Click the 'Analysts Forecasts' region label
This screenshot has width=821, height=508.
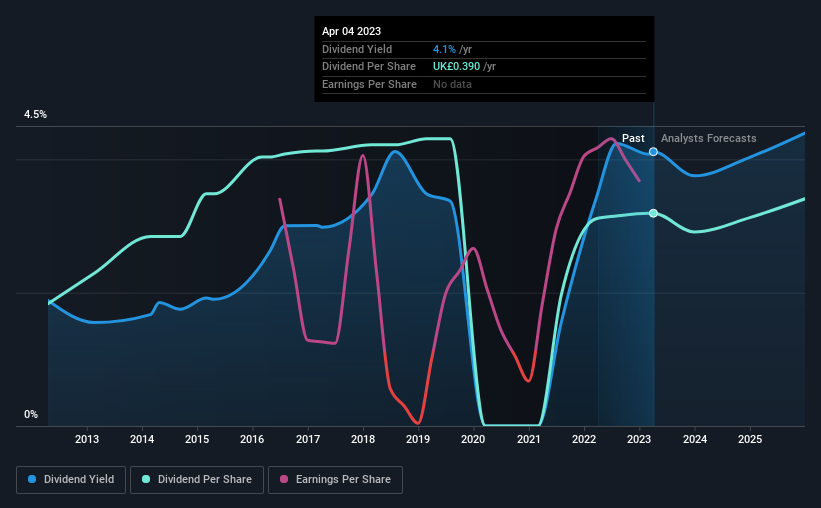pos(708,138)
